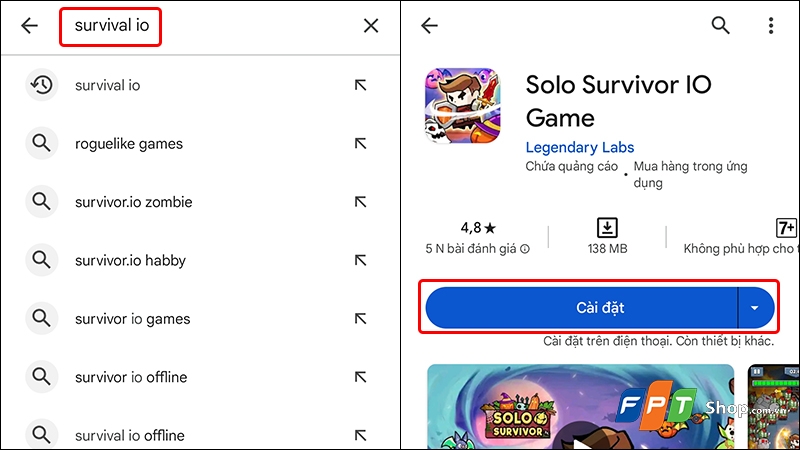View the 4,8 star rating reviews
This screenshot has height=450, width=800.
pos(478,237)
